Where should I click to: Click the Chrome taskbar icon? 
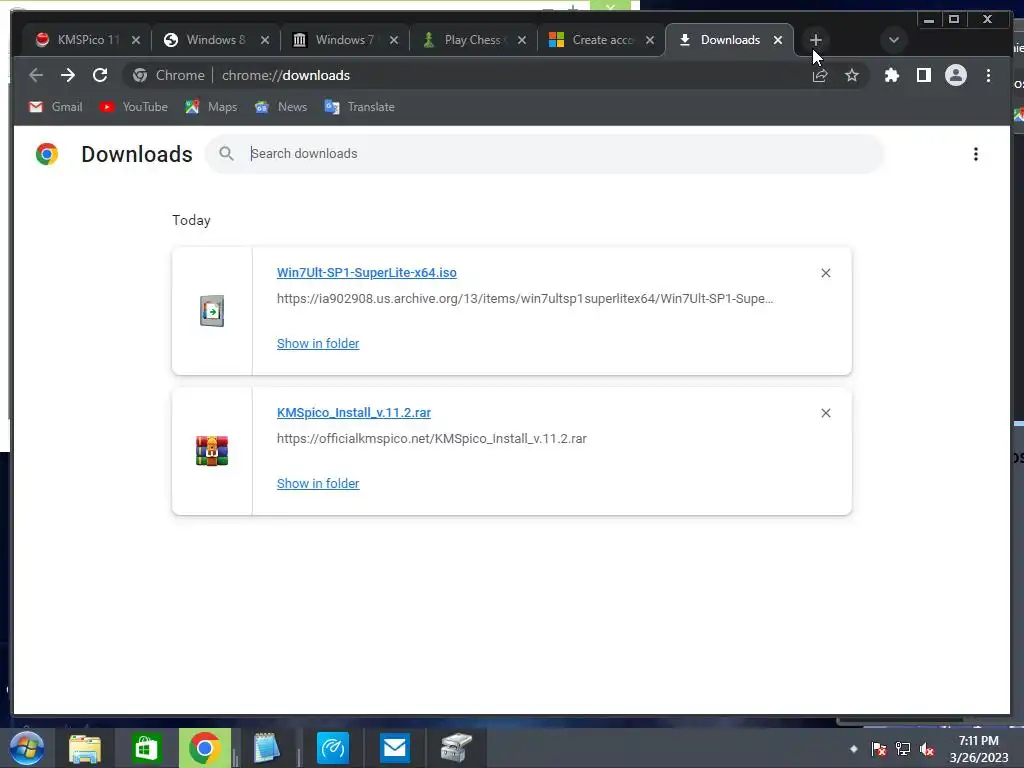[x=204, y=748]
